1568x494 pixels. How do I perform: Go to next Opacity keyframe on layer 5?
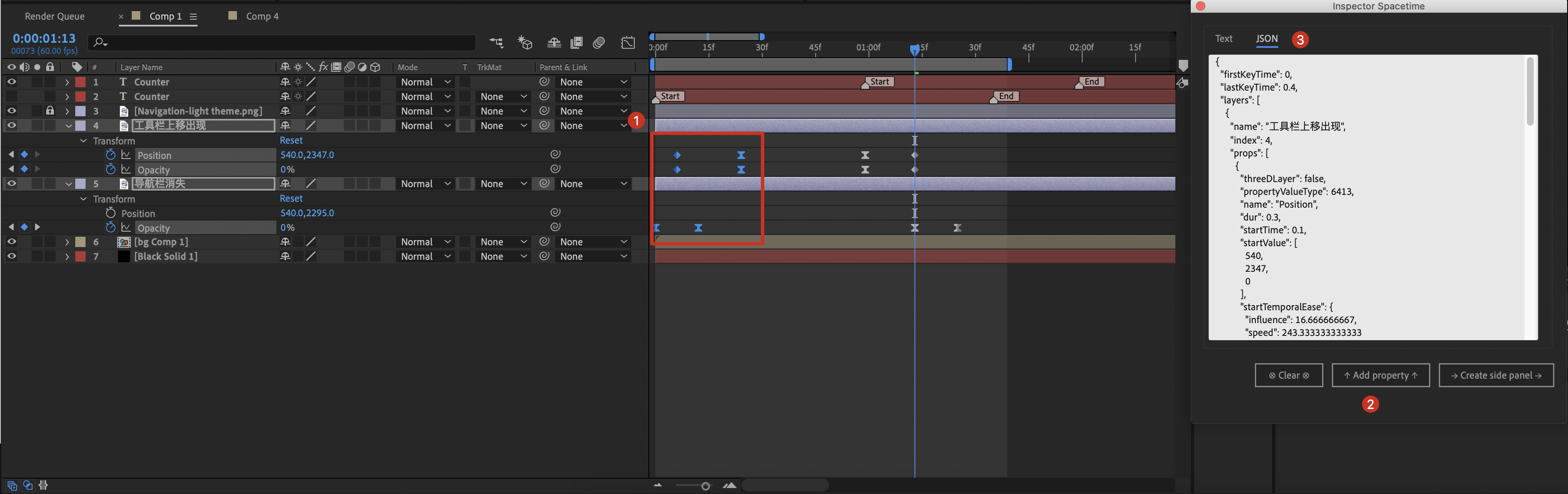(37, 227)
